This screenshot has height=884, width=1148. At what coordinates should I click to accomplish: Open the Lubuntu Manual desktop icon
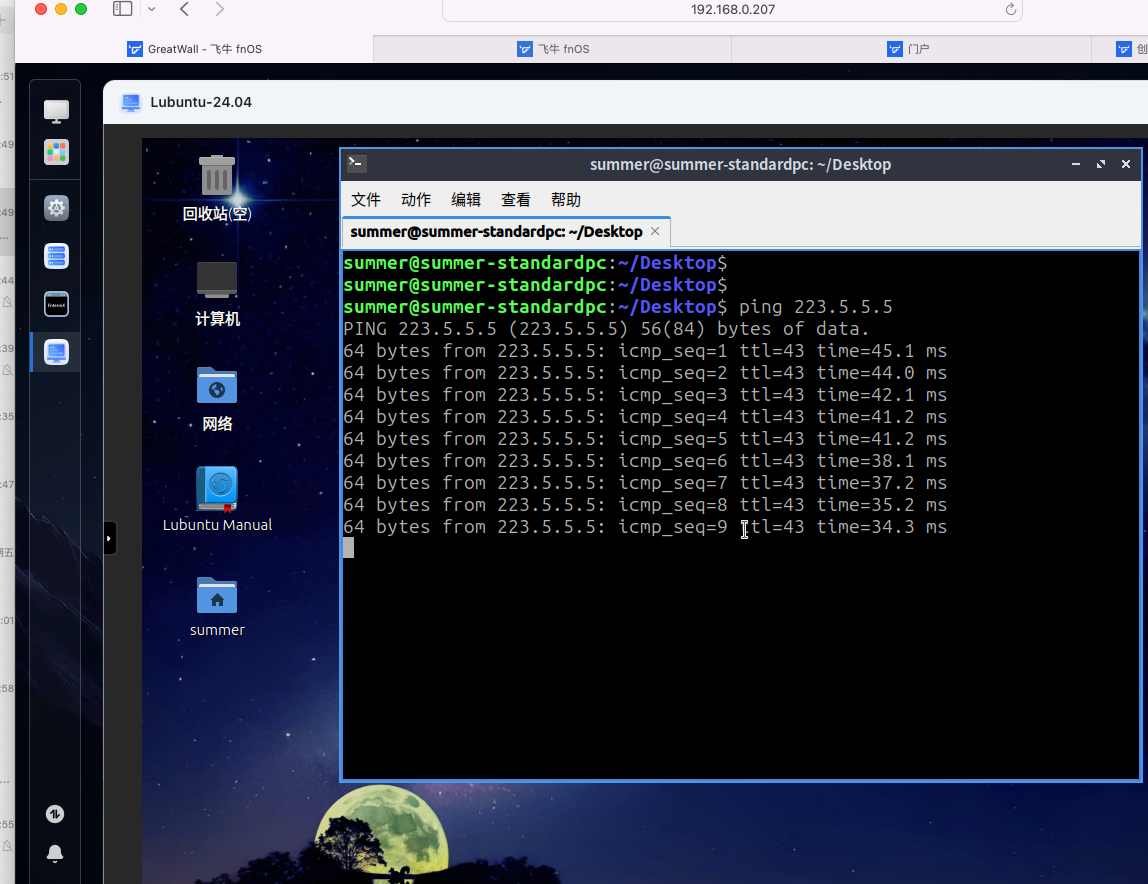click(217, 490)
